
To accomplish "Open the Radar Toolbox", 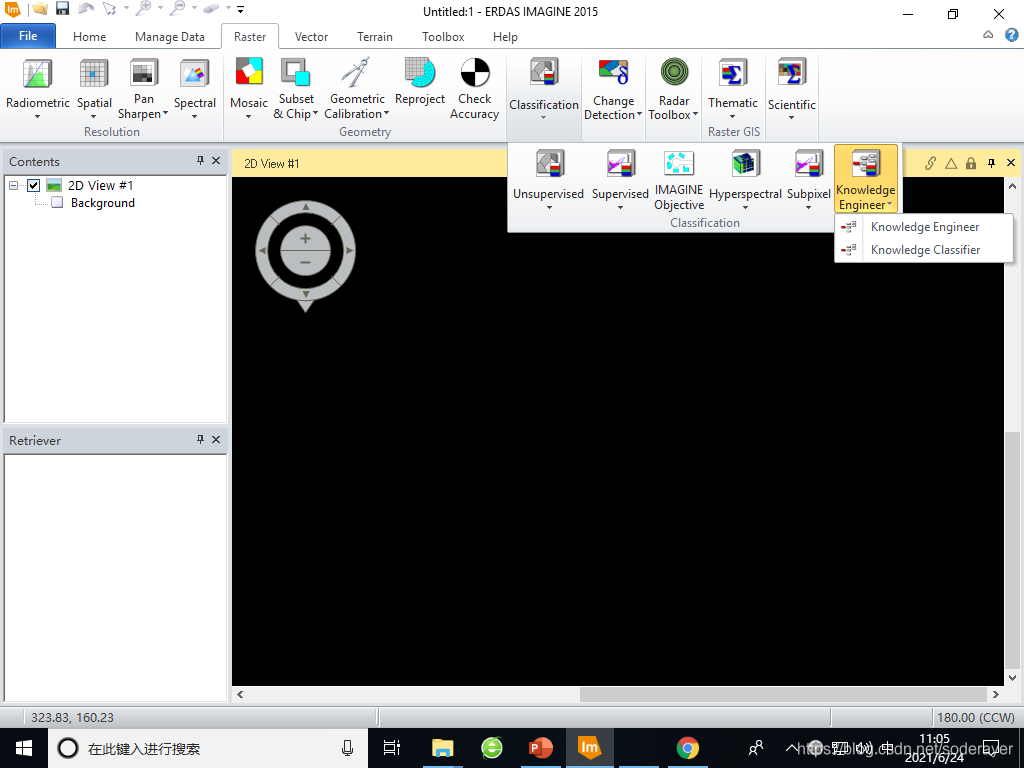I will 674,72.
